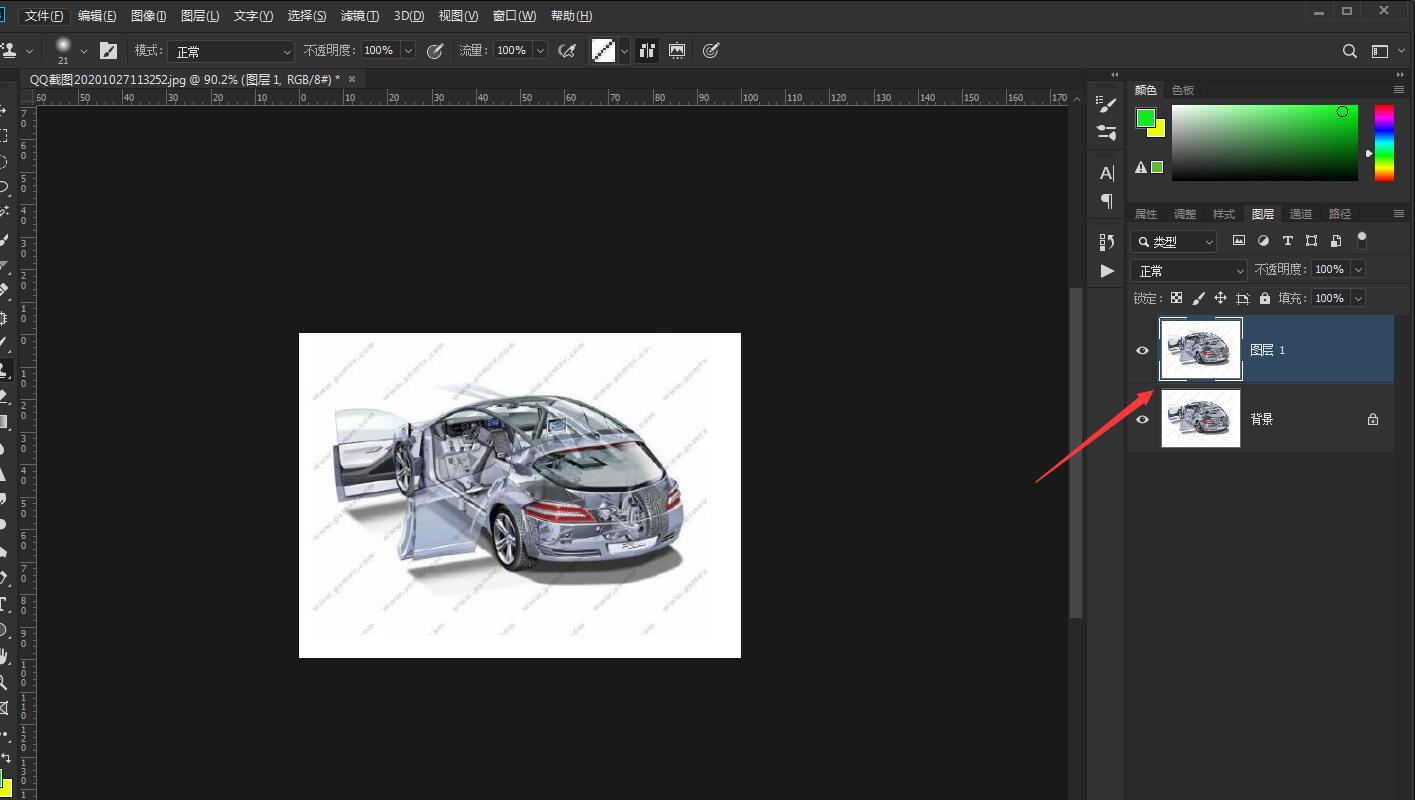Switch to the 通道 tab
This screenshot has width=1415, height=800.
[1300, 214]
